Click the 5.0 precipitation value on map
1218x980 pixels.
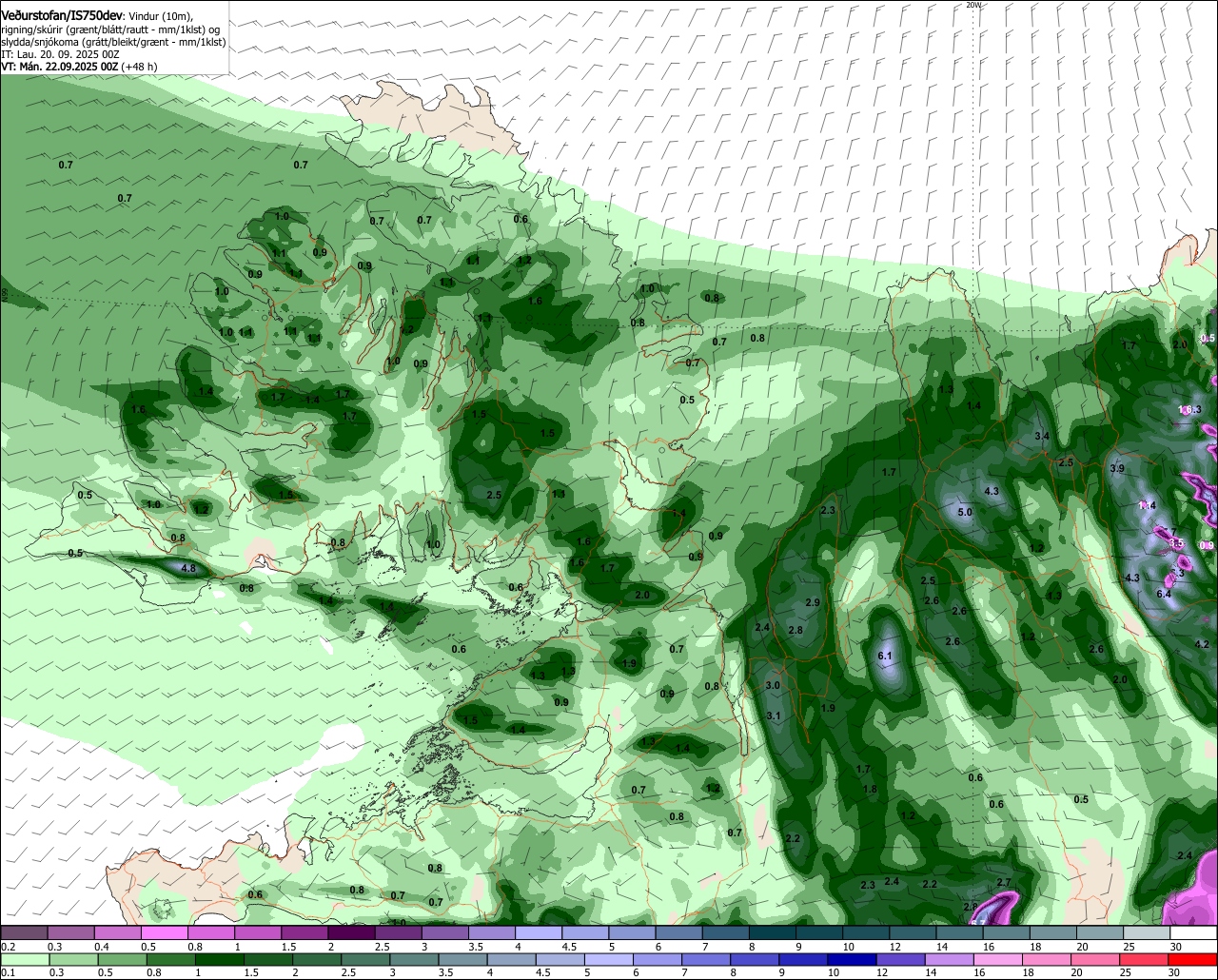pyautogui.click(x=965, y=512)
